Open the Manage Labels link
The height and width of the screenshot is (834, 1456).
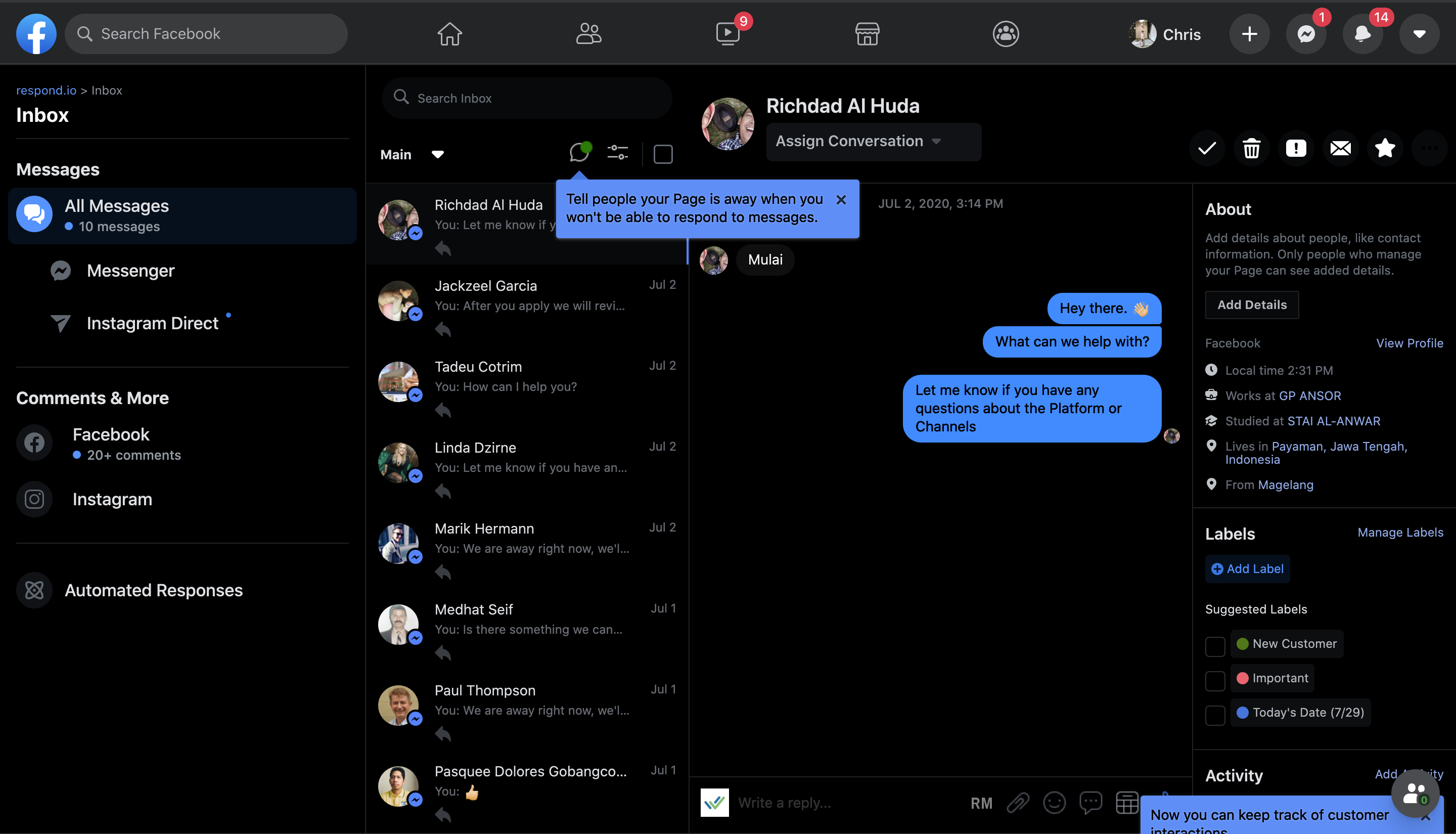point(1400,532)
